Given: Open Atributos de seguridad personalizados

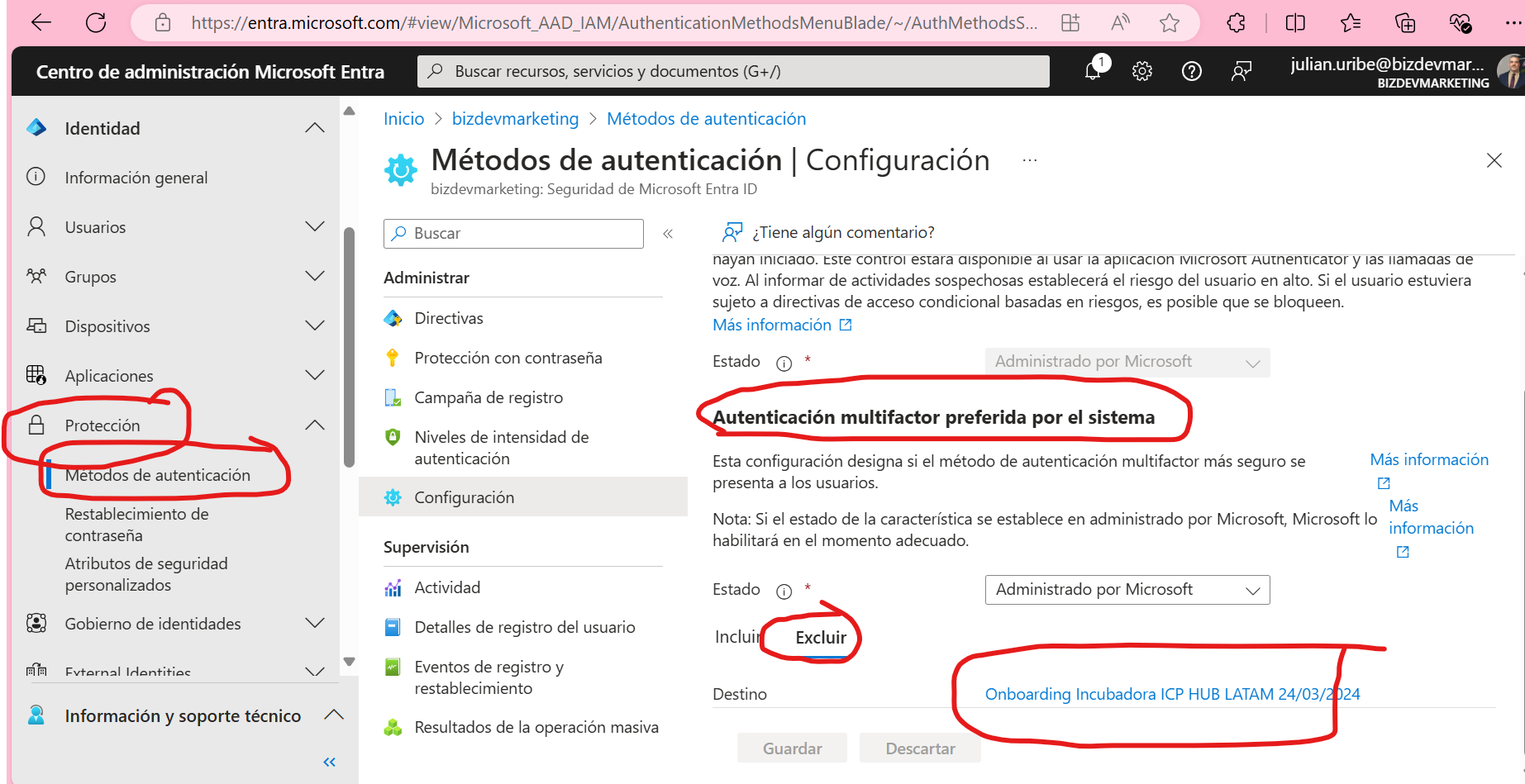Looking at the screenshot, I should (x=146, y=574).
